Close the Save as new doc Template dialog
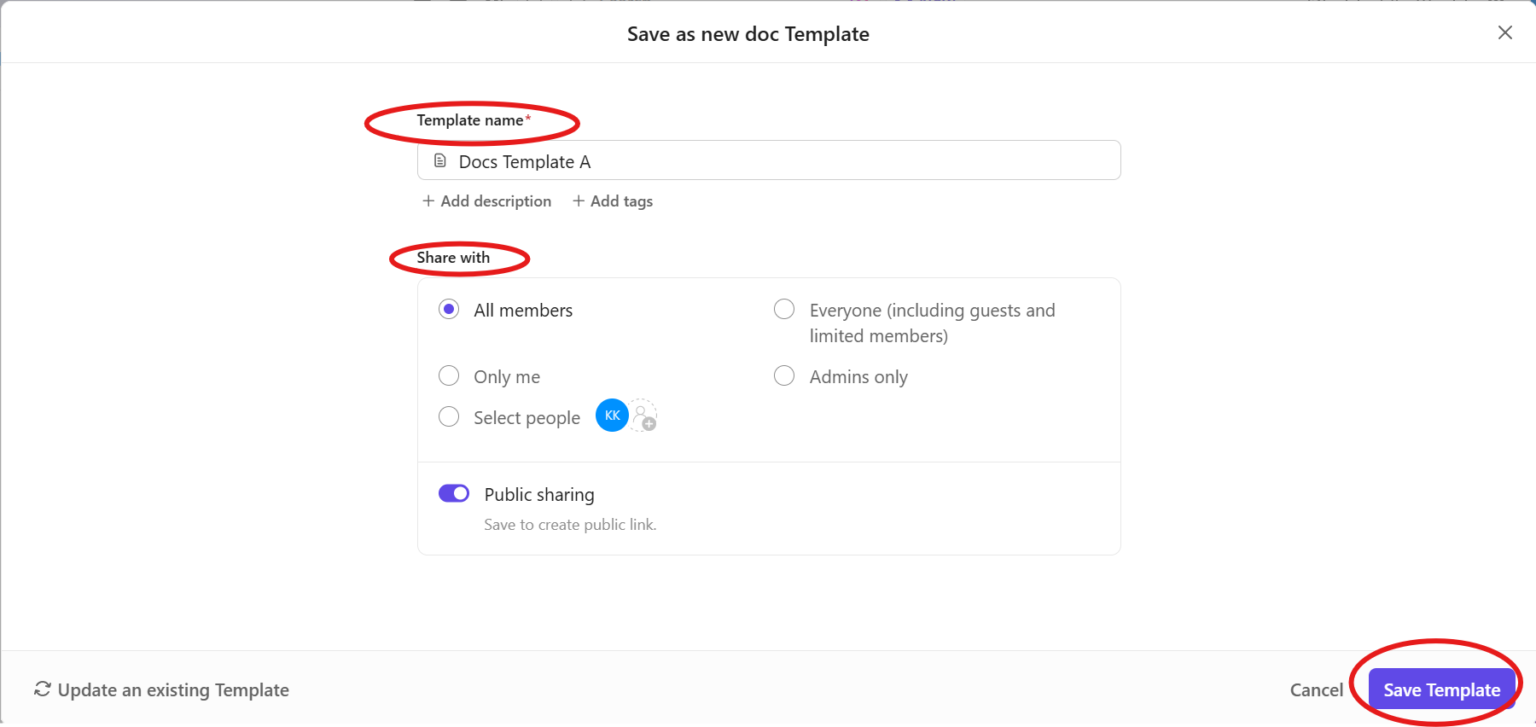This screenshot has width=1536, height=727. (1505, 32)
